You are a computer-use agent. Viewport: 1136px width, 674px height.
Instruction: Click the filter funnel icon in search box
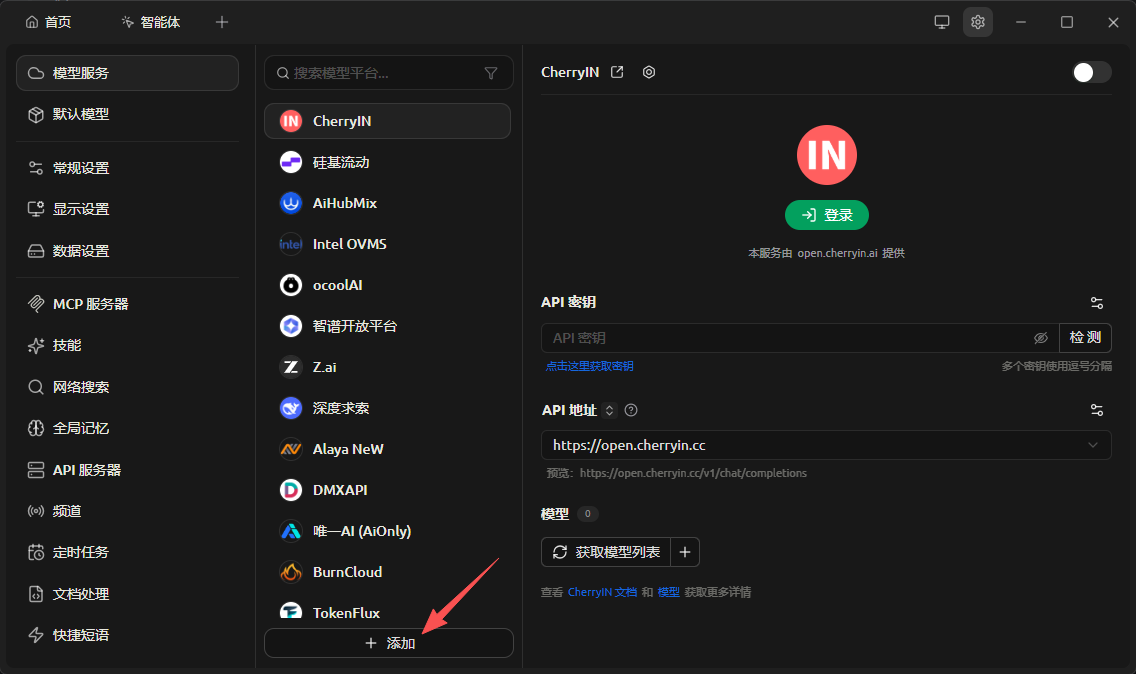pyautogui.click(x=490, y=73)
